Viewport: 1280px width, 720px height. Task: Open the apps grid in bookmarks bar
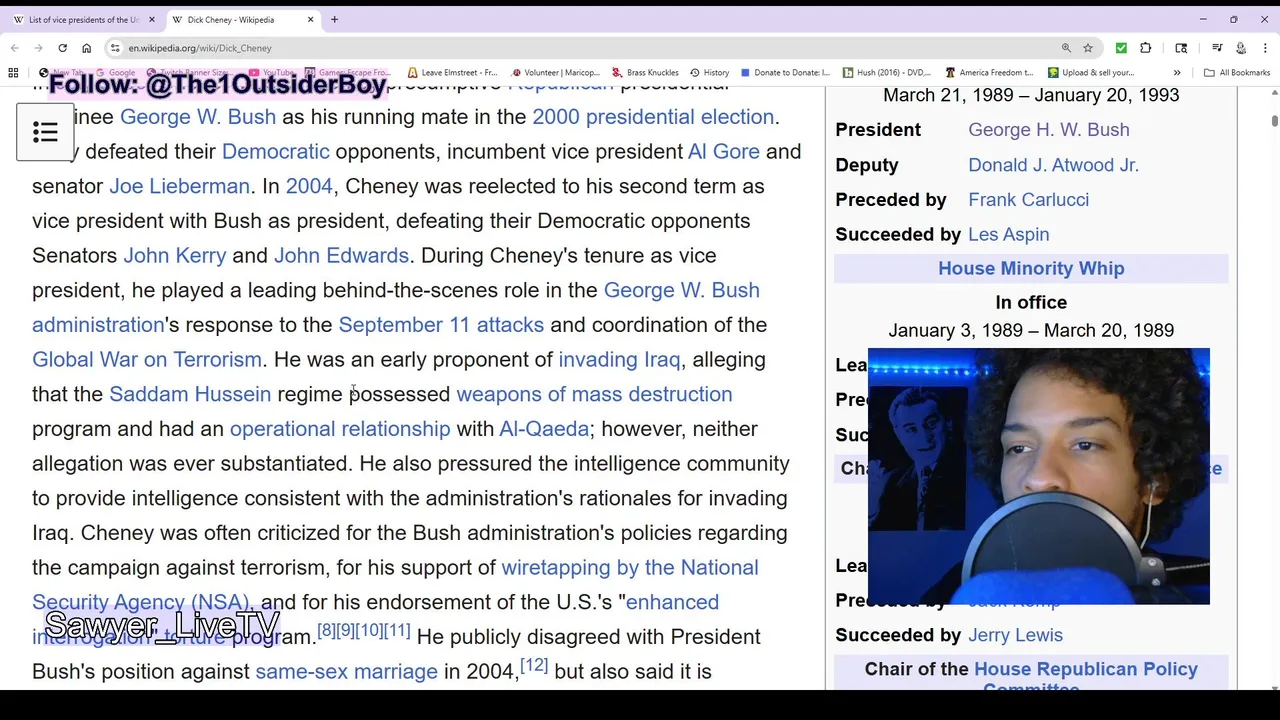(13, 73)
